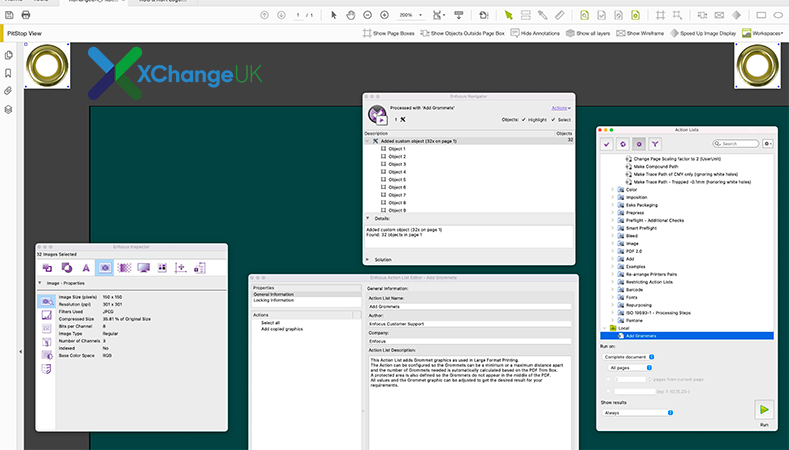789x450 pixels.
Task: Click the zoom in plus icon
Action: 384,15
